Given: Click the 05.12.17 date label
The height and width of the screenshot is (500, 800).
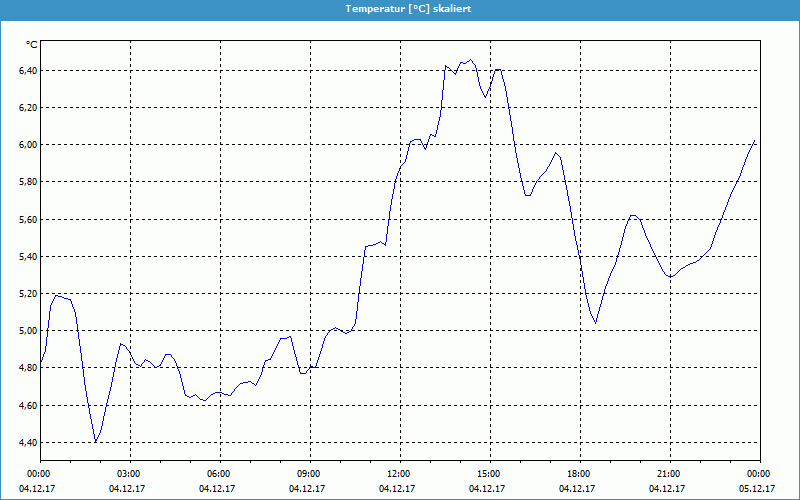Looking at the screenshot, I should pyautogui.click(x=758, y=489).
